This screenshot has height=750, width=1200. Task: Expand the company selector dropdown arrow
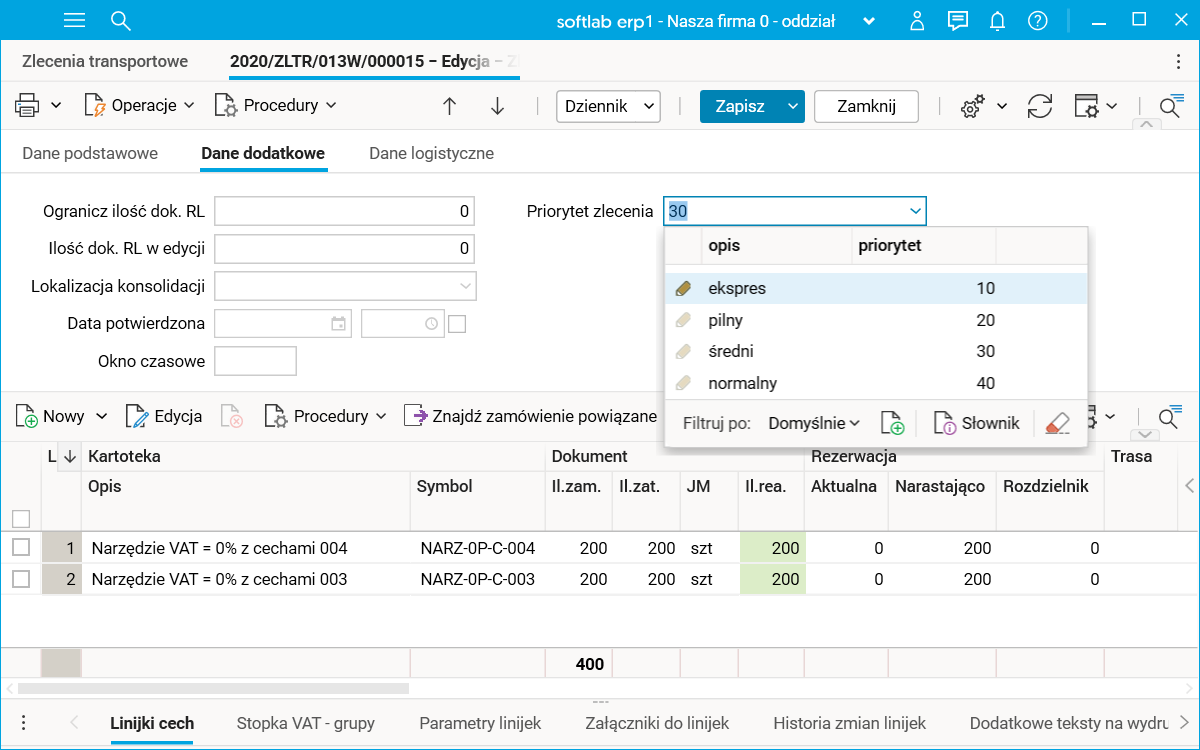click(x=869, y=21)
